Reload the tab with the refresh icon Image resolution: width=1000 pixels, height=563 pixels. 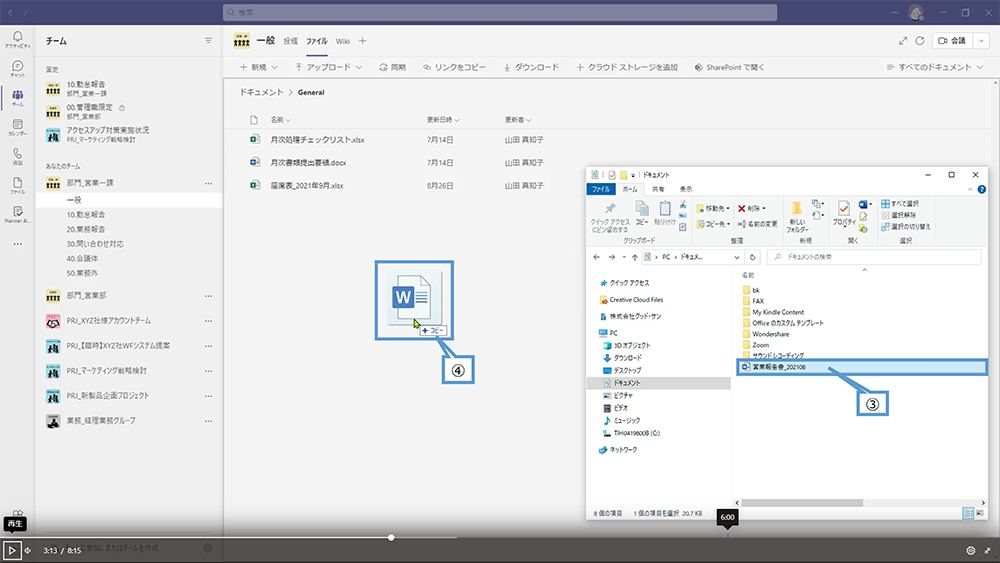(920, 41)
